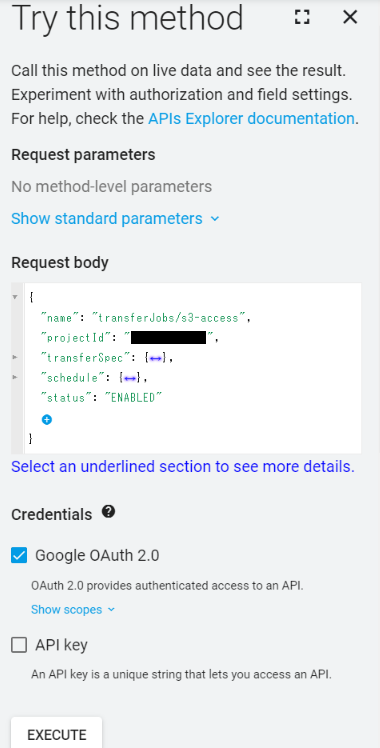The image size is (380, 748).
Task: Unfold schedule using the gutter triangle
Action: coord(15,377)
